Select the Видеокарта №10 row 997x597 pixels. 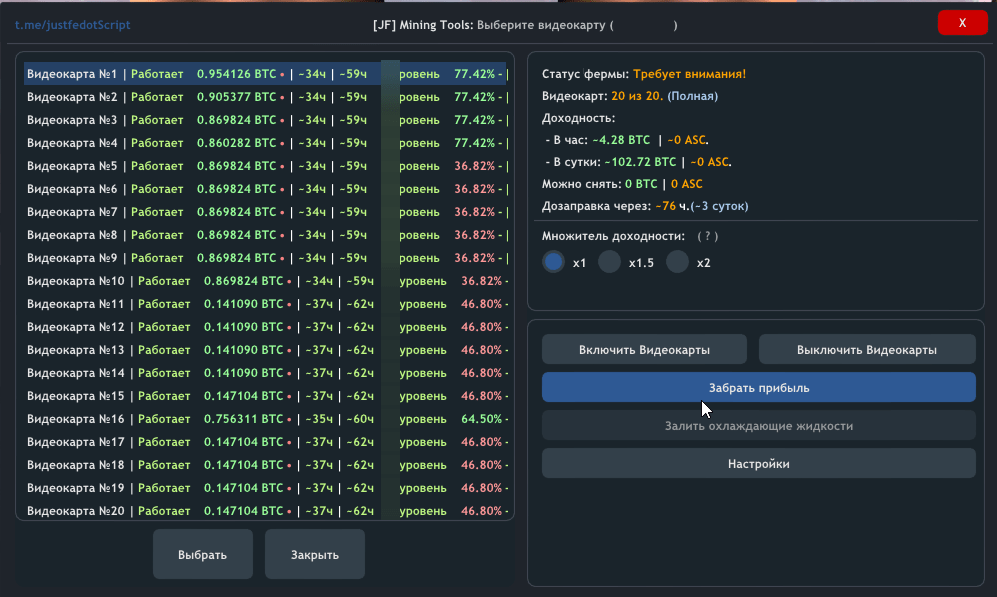[266, 281]
